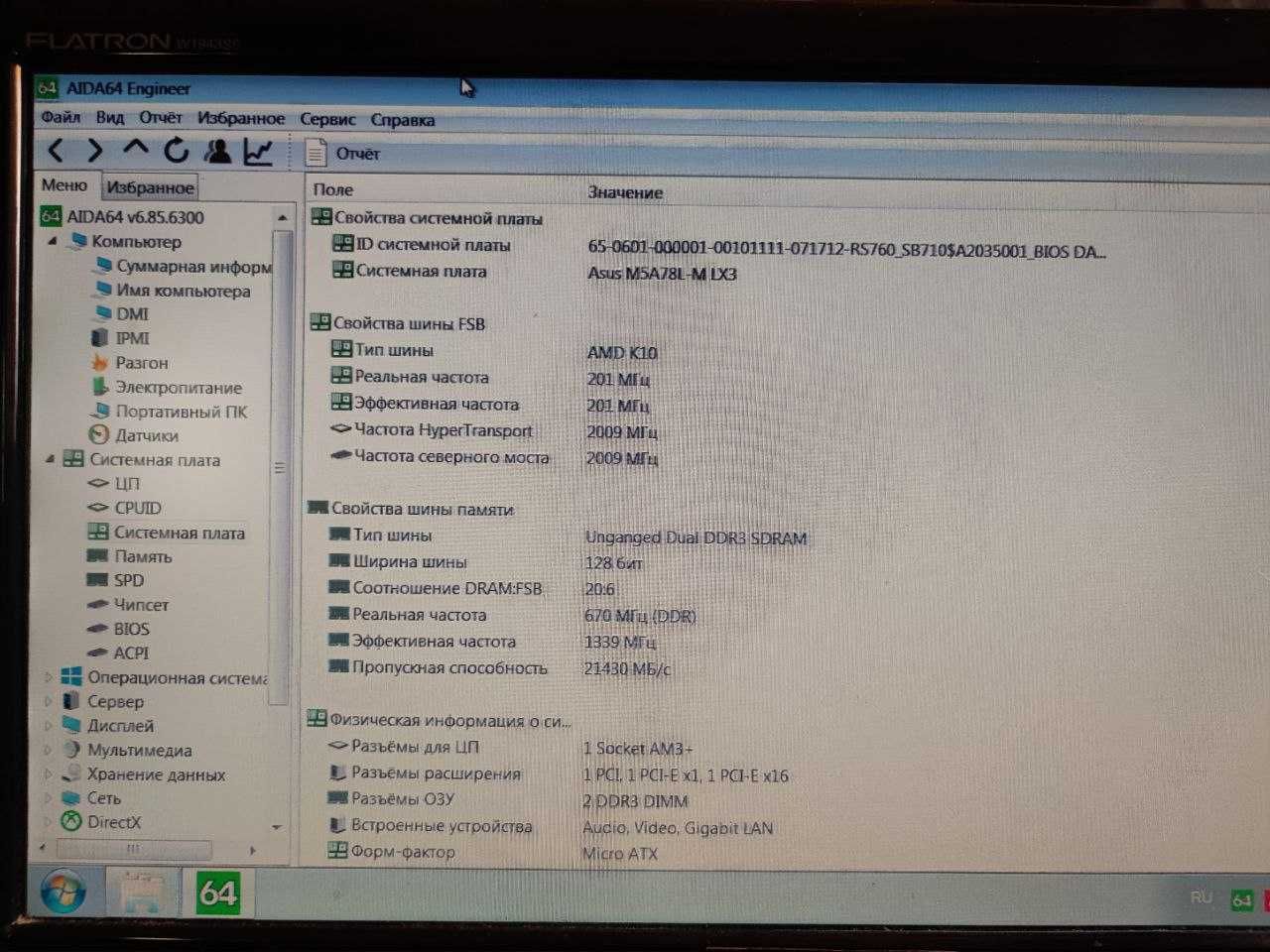Collapse the Системная плата tree branch

coord(51,459)
